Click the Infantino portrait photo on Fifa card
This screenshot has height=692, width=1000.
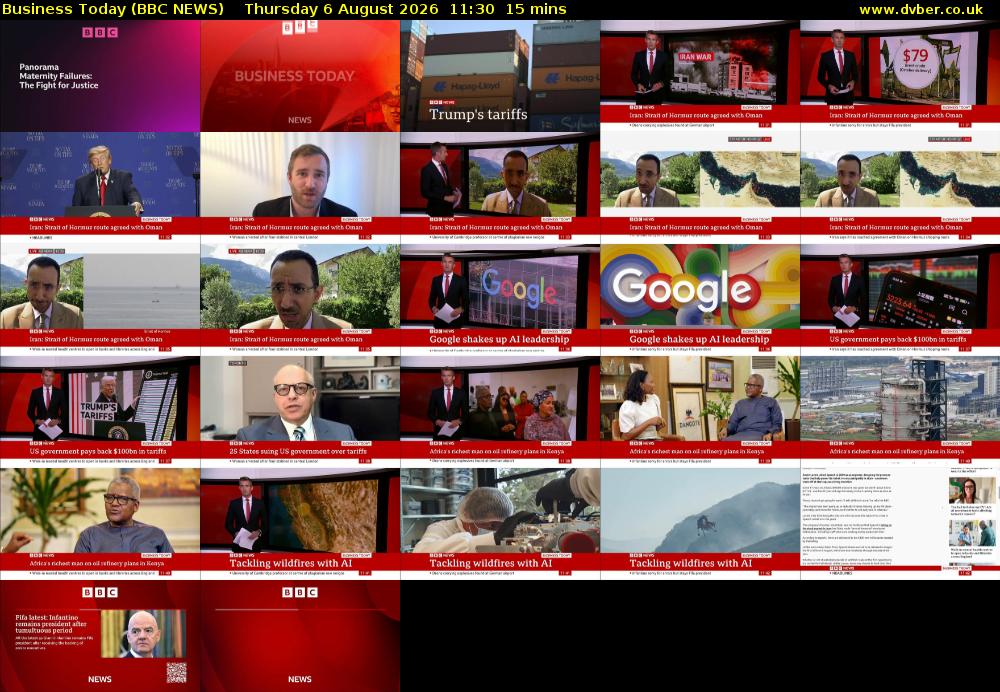[x=143, y=634]
